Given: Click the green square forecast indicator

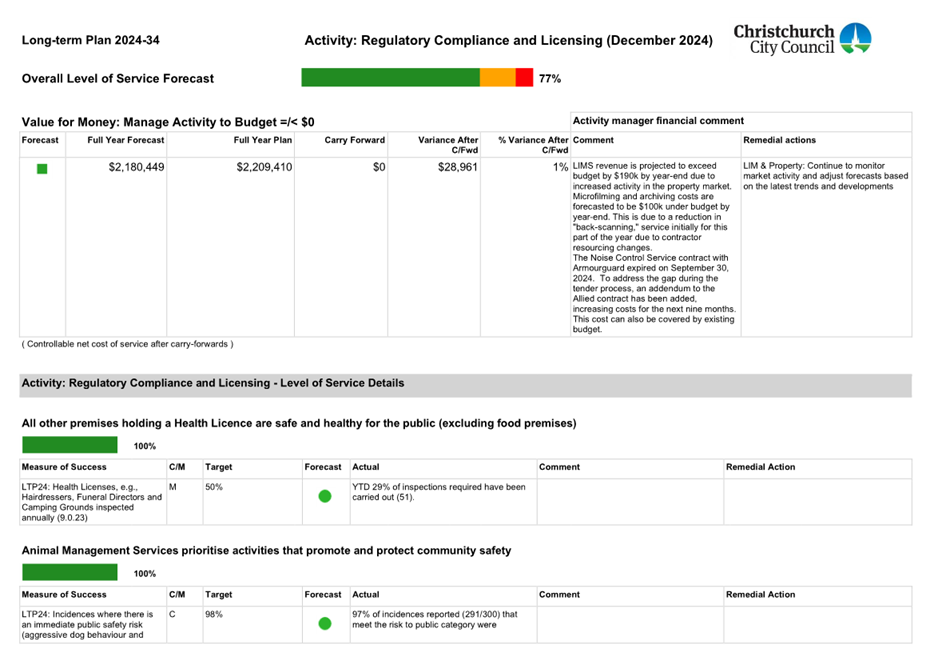Looking at the screenshot, I should [x=42, y=169].
